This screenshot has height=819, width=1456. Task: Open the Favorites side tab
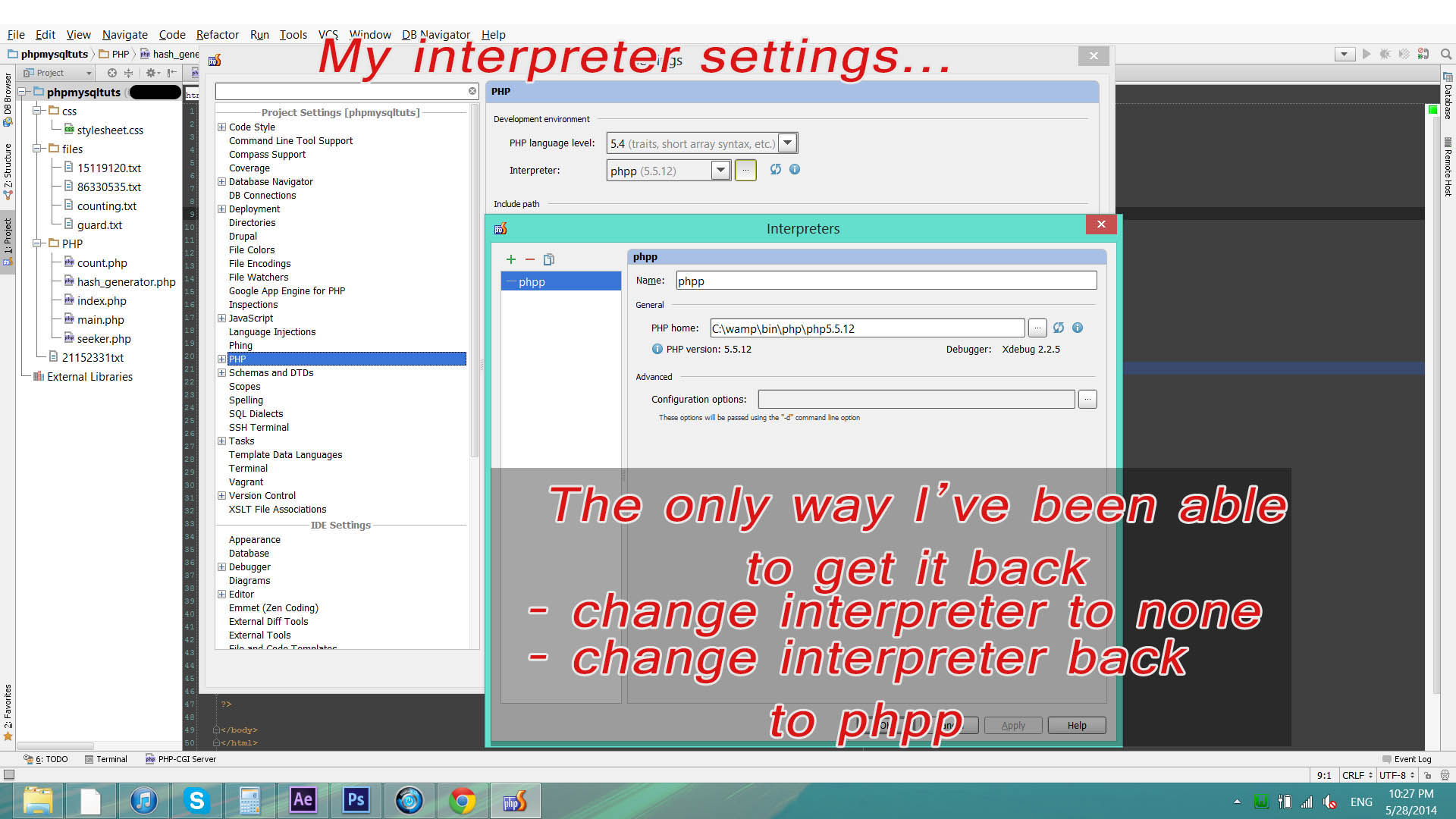click(x=8, y=711)
